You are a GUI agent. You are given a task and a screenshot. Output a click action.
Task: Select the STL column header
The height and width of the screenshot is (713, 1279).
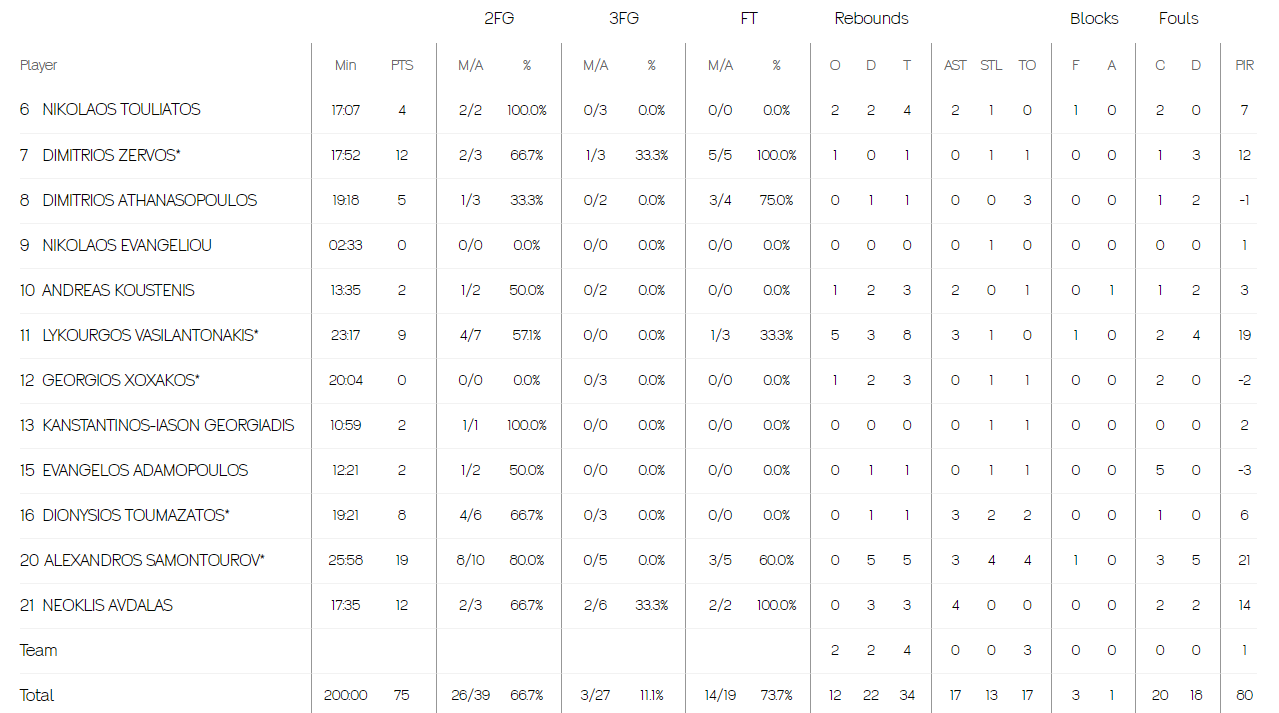point(991,65)
